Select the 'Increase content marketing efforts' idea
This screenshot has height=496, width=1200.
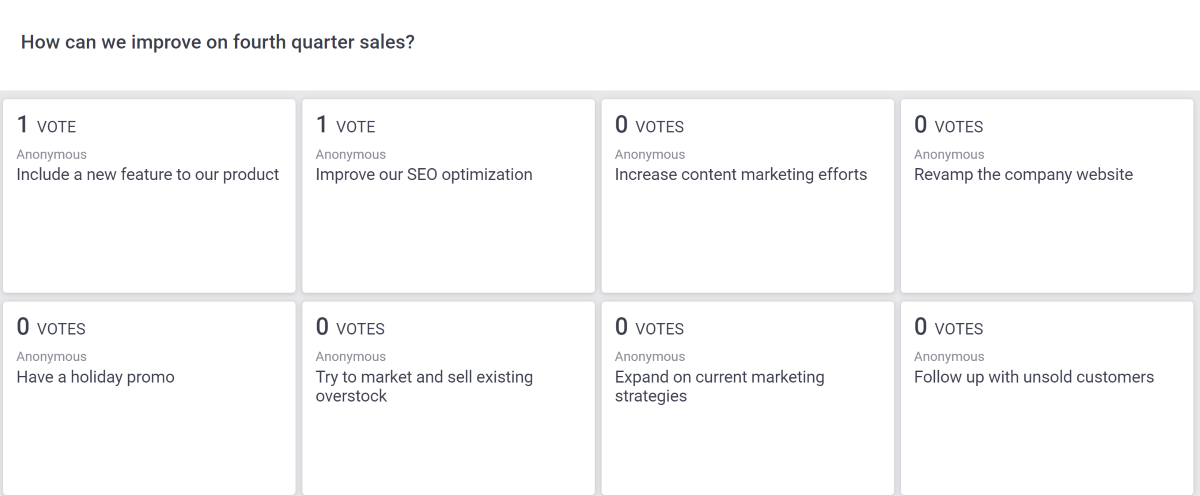(741, 175)
